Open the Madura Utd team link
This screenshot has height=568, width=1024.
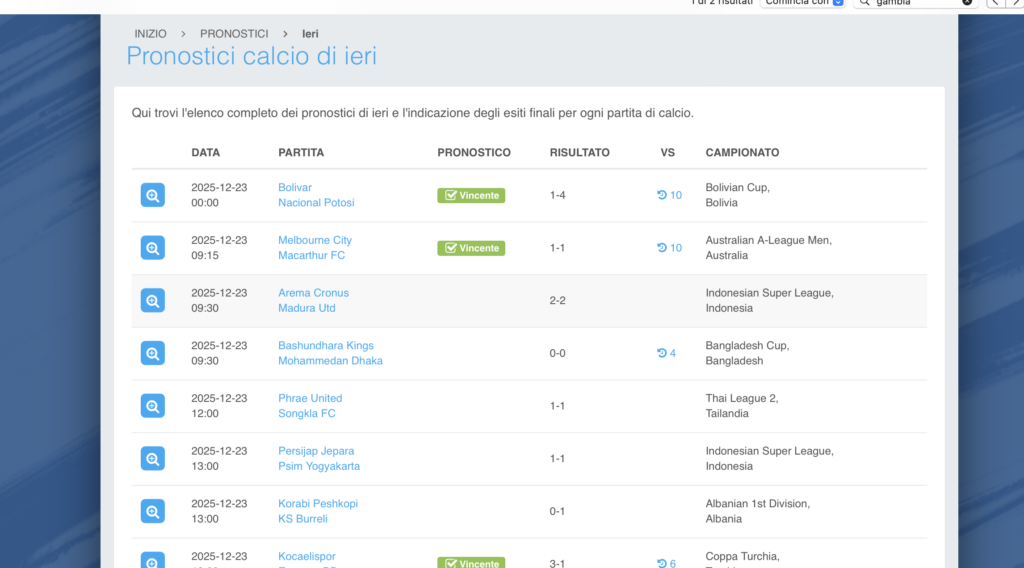307,308
